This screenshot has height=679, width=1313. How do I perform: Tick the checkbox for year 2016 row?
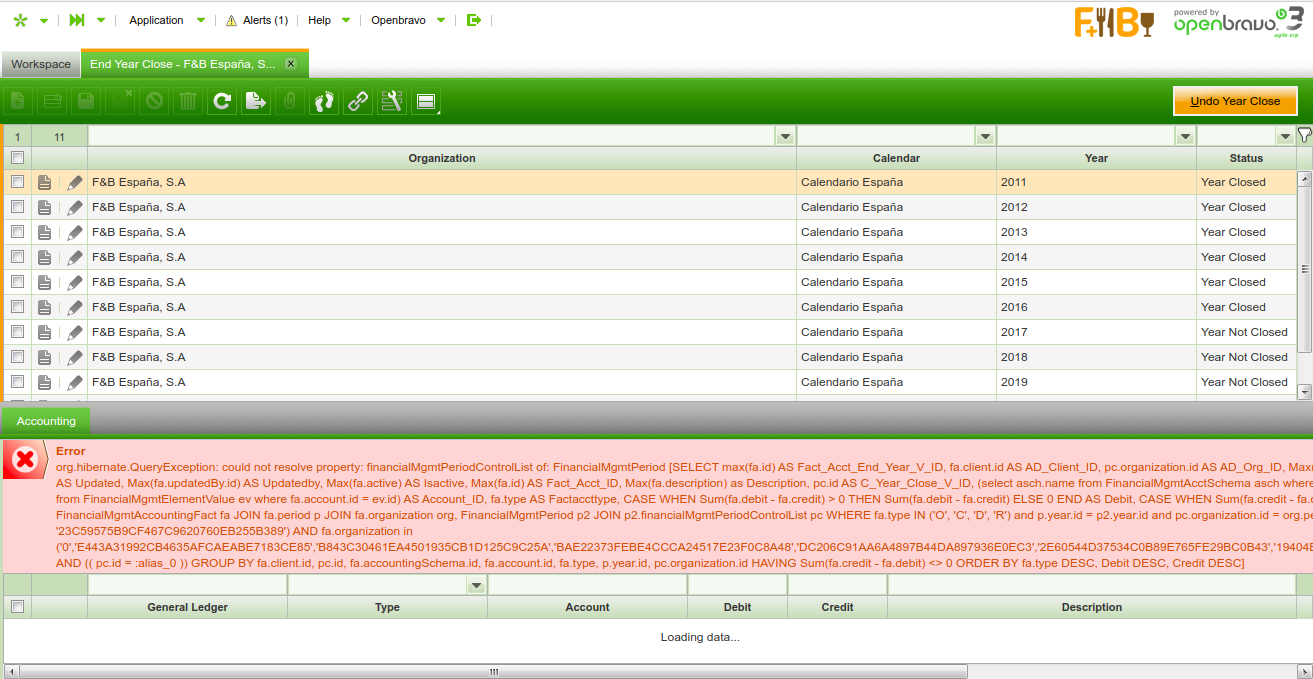17,307
